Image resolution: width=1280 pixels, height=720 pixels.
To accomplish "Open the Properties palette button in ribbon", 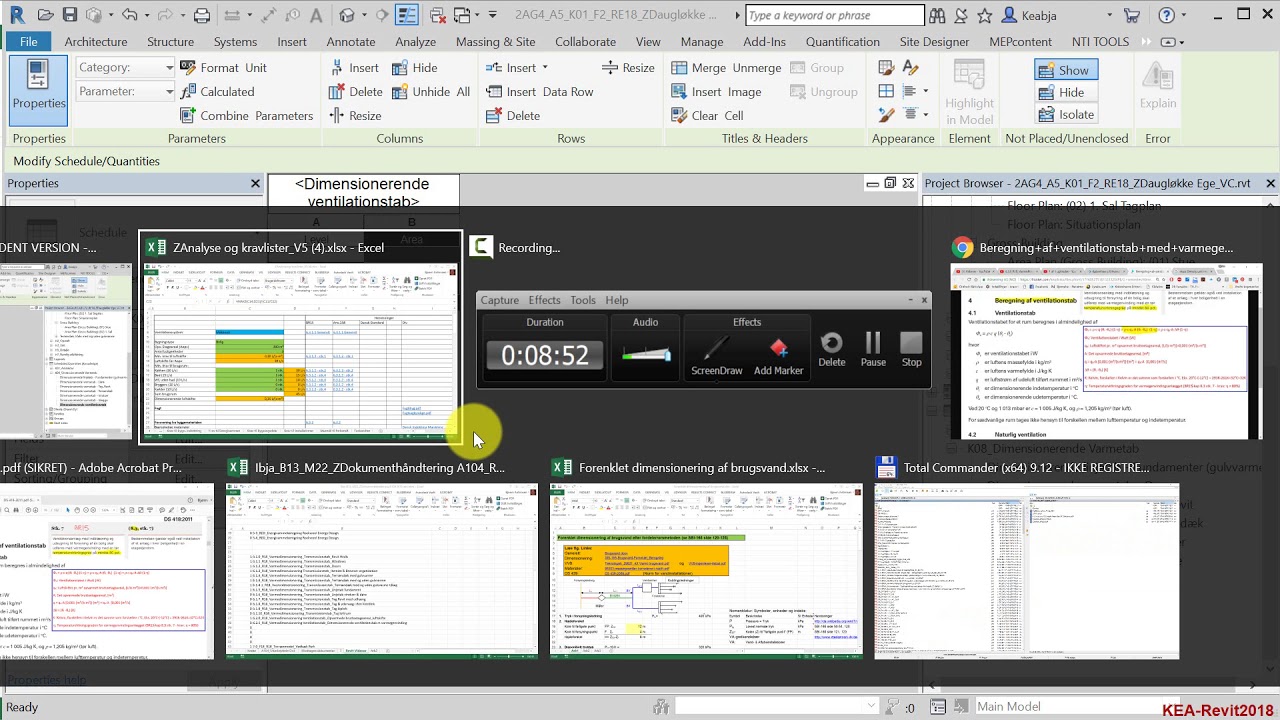I will [x=39, y=90].
